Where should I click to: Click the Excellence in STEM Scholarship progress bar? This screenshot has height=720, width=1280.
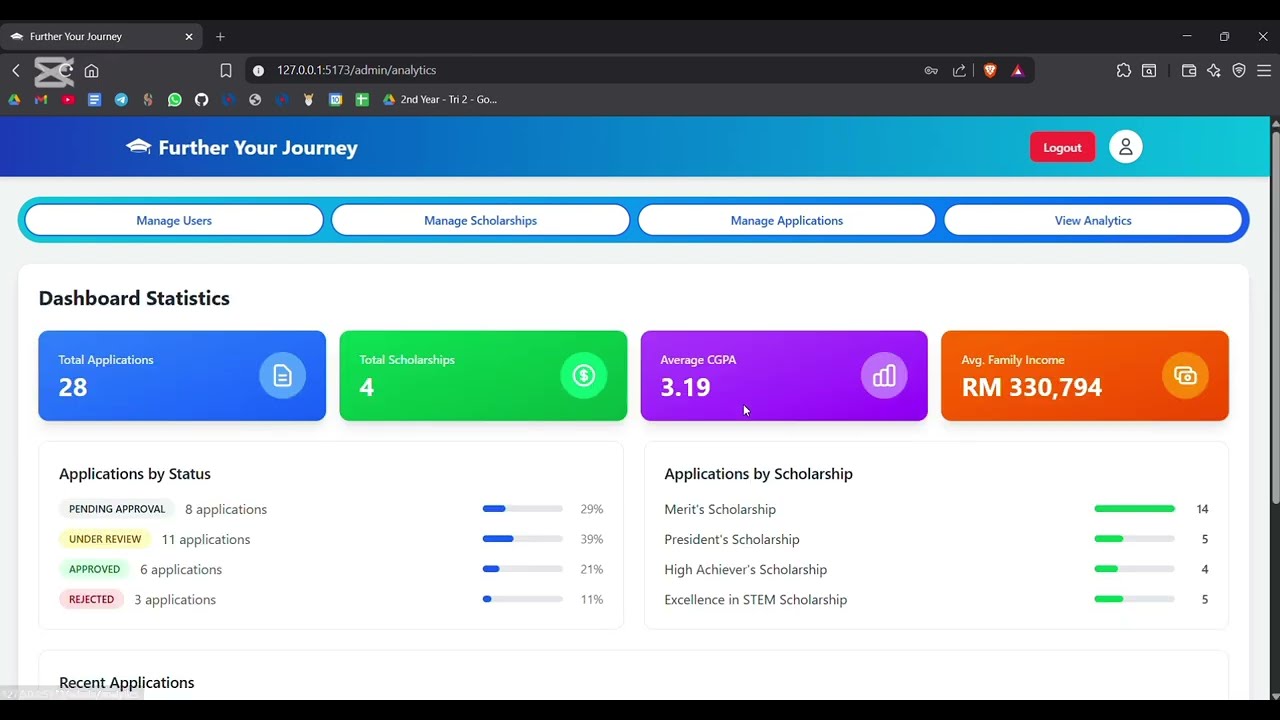click(1134, 599)
